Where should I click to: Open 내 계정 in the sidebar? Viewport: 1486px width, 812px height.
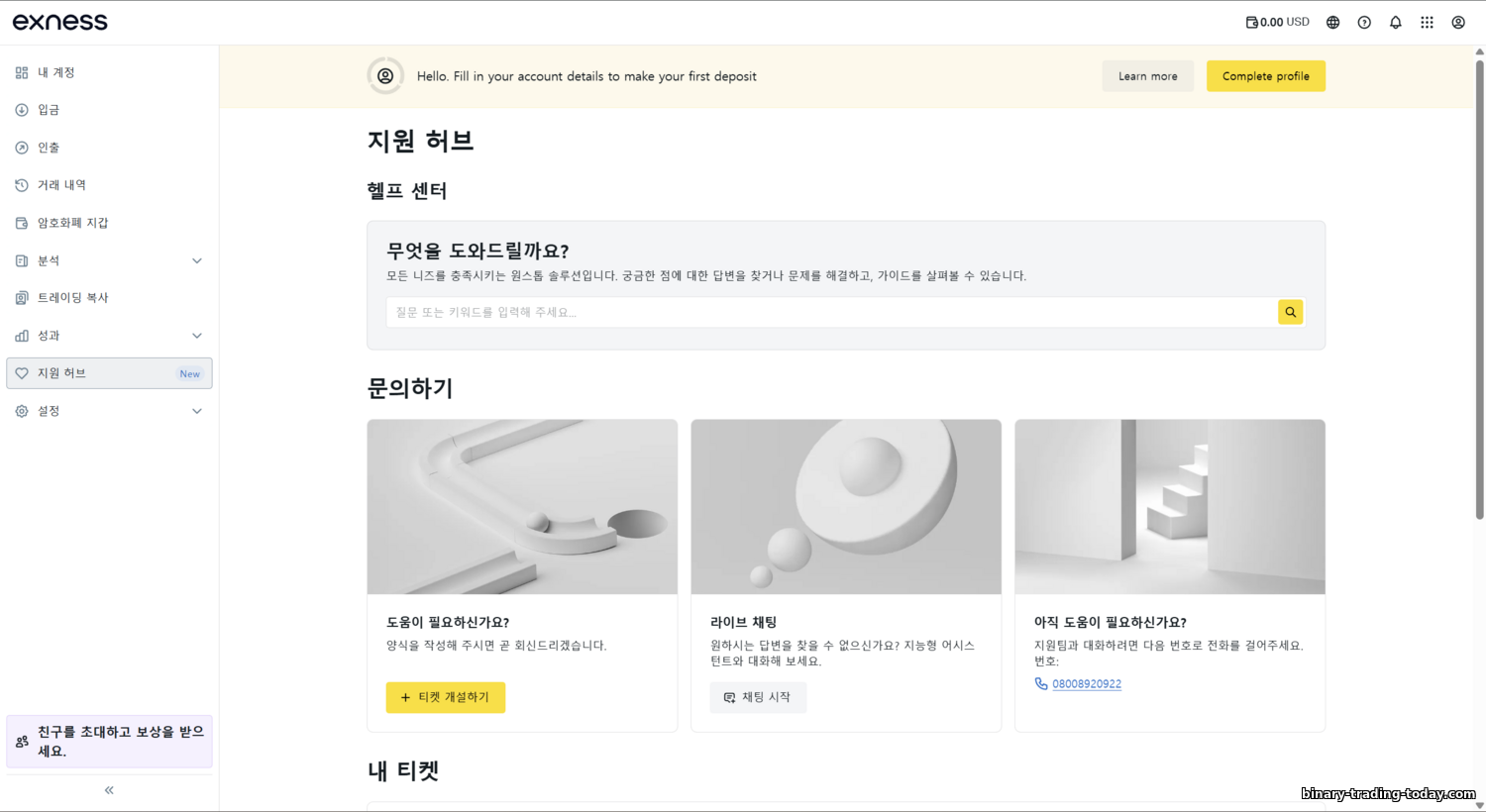(56, 72)
